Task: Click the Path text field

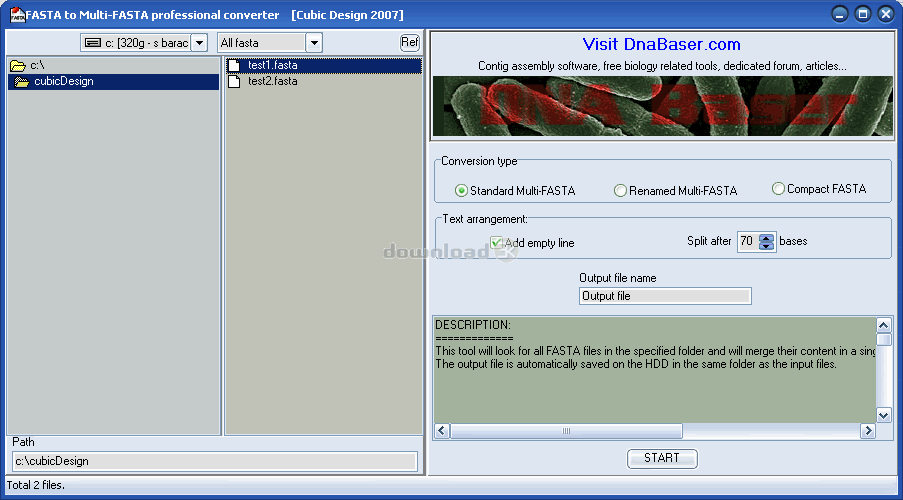Action: pos(214,461)
